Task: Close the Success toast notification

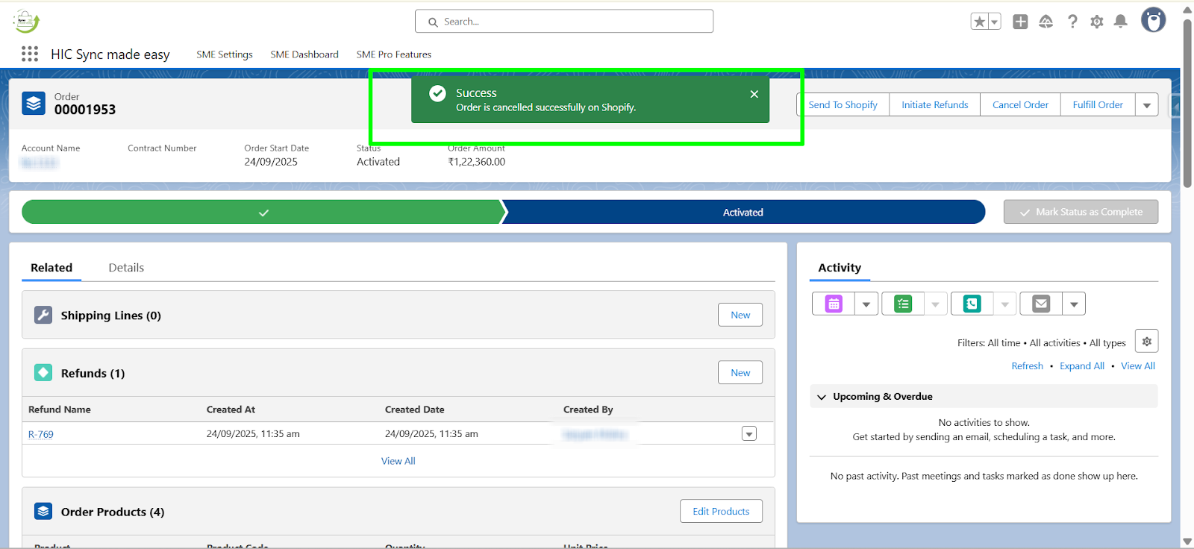Action: [x=754, y=94]
